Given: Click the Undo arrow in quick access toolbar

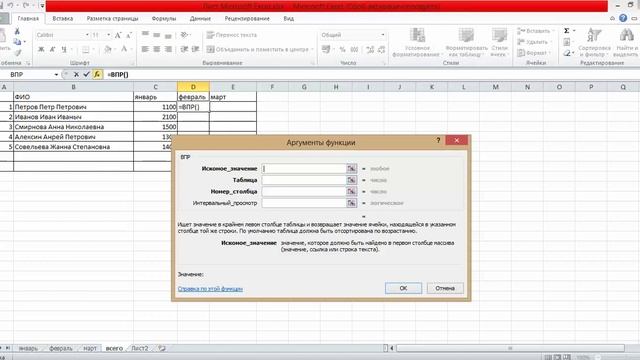Looking at the screenshot, I should click(x=11, y=5).
